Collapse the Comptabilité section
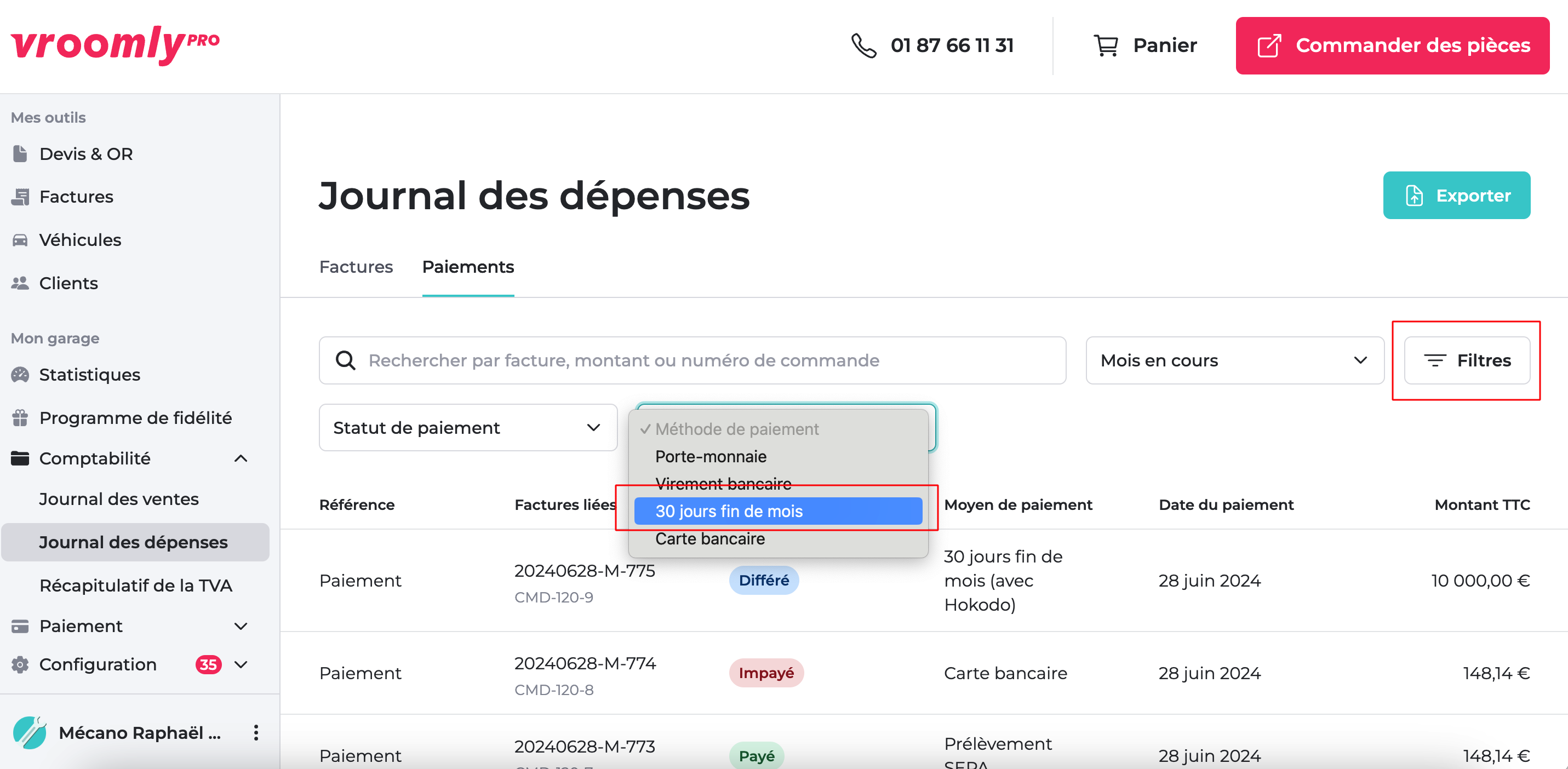The image size is (1568, 769). [x=241, y=458]
